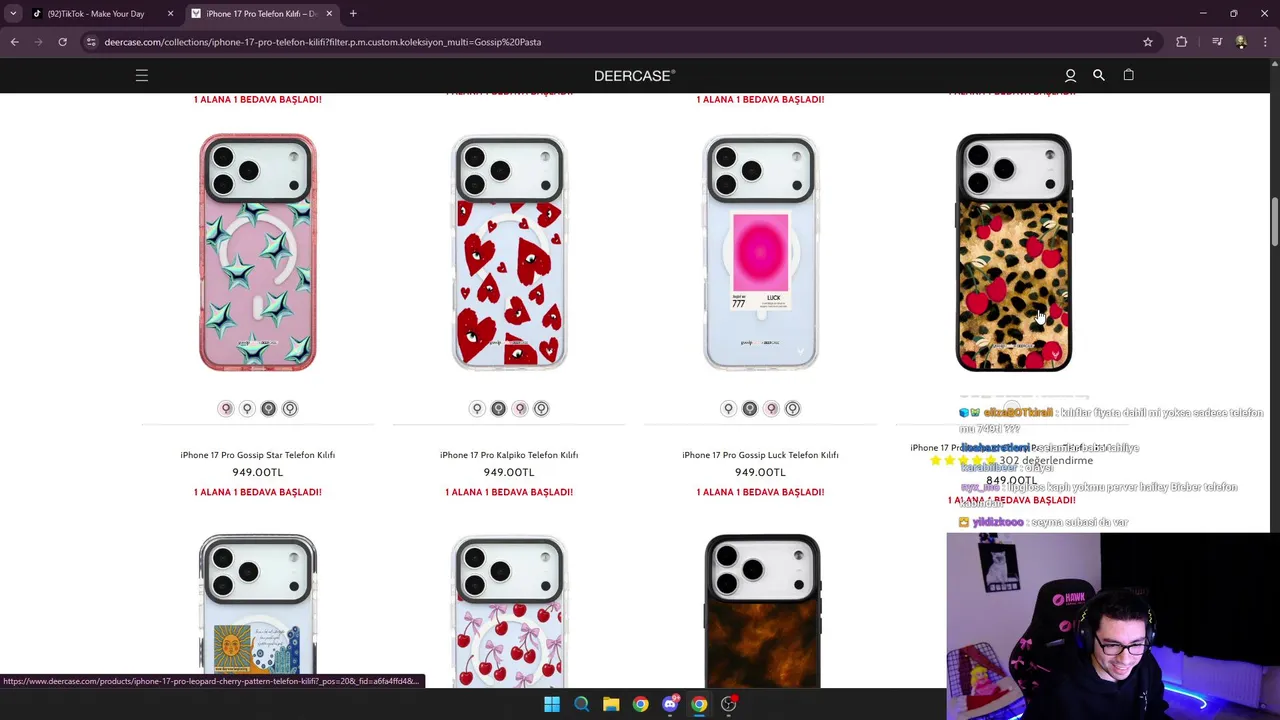
Task: Open iPhone 17 Pro Gossip Luck Telefon Kılıfı link
Action: [x=760, y=455]
